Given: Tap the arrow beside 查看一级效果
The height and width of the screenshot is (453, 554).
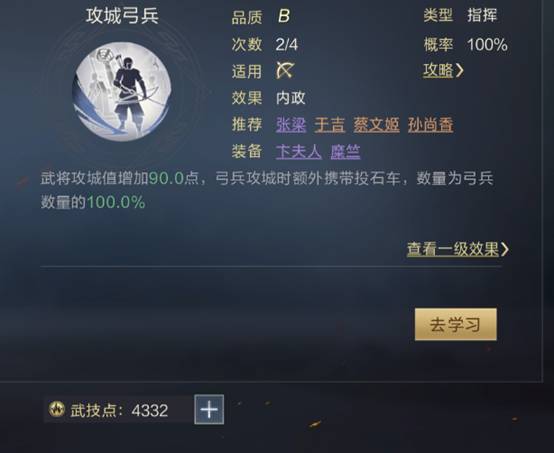Looking at the screenshot, I should pyautogui.click(x=505, y=249).
